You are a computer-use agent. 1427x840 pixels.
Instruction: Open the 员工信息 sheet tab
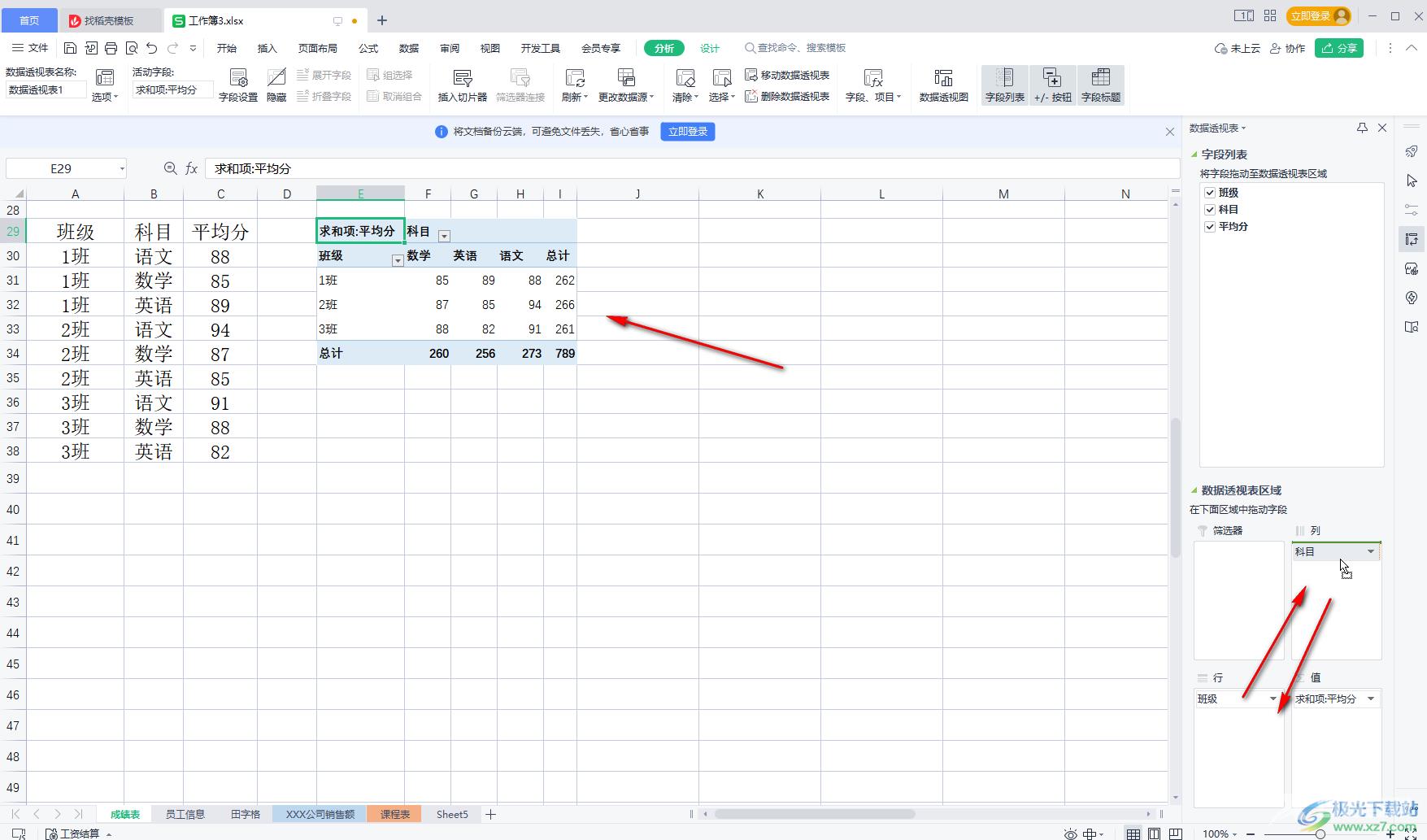point(185,814)
